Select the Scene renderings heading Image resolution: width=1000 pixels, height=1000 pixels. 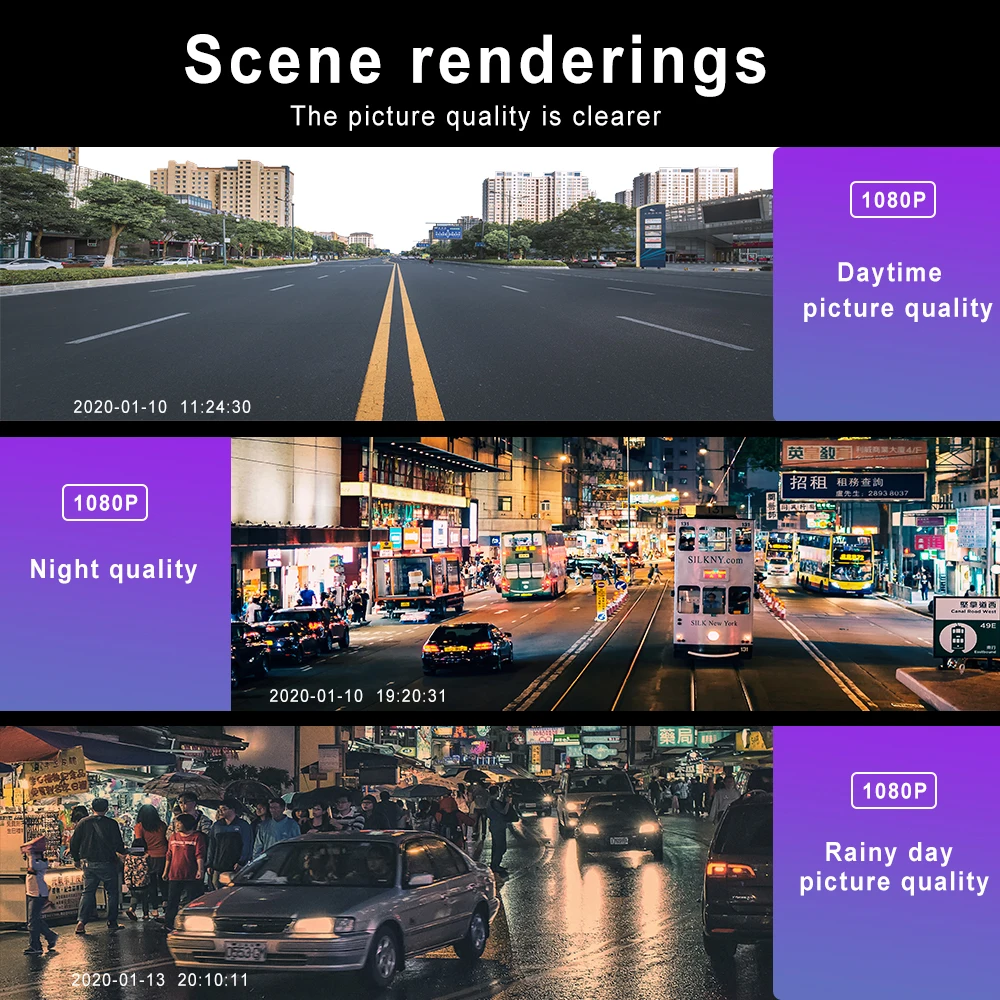tap(476, 60)
